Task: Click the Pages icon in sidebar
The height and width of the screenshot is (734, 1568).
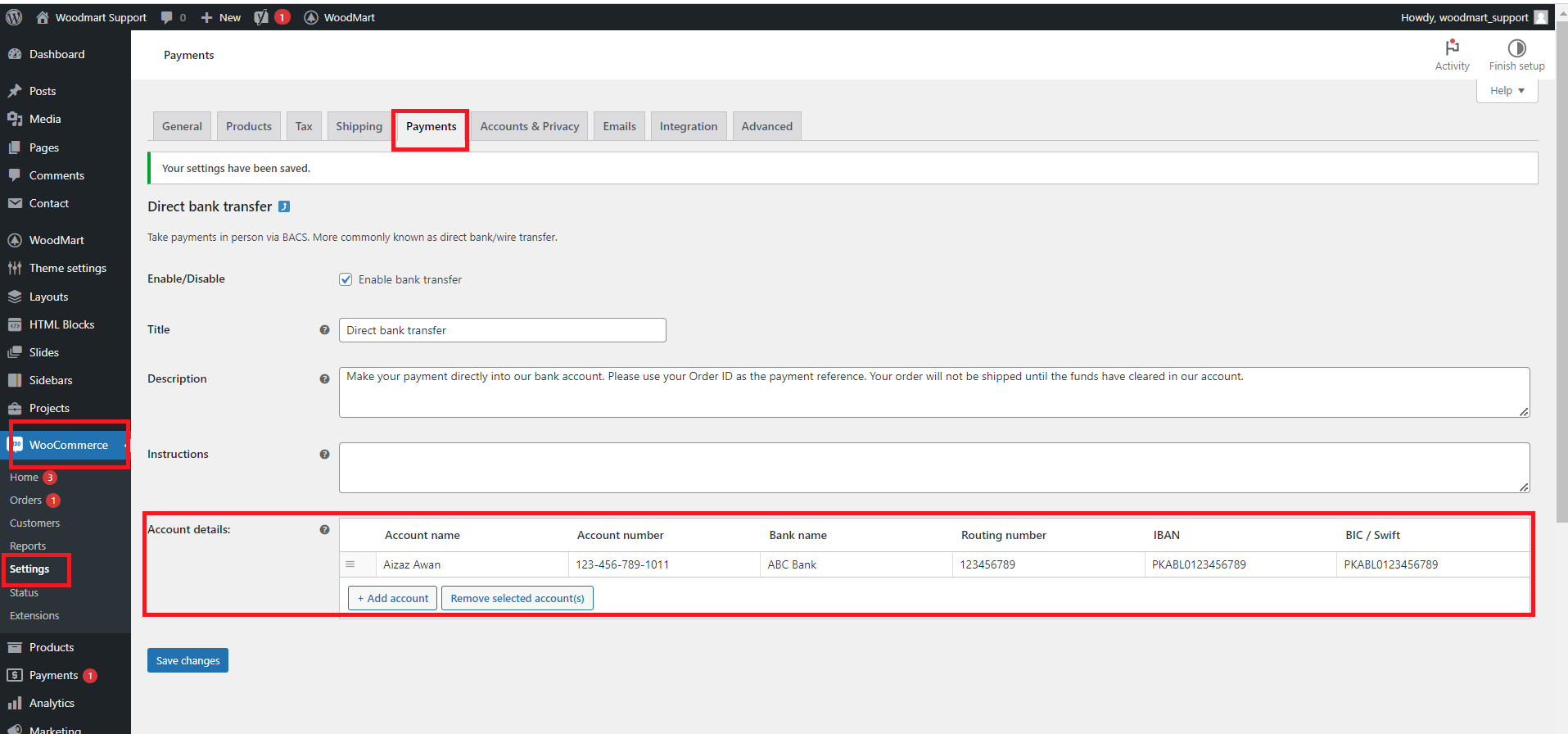Action: coord(15,147)
